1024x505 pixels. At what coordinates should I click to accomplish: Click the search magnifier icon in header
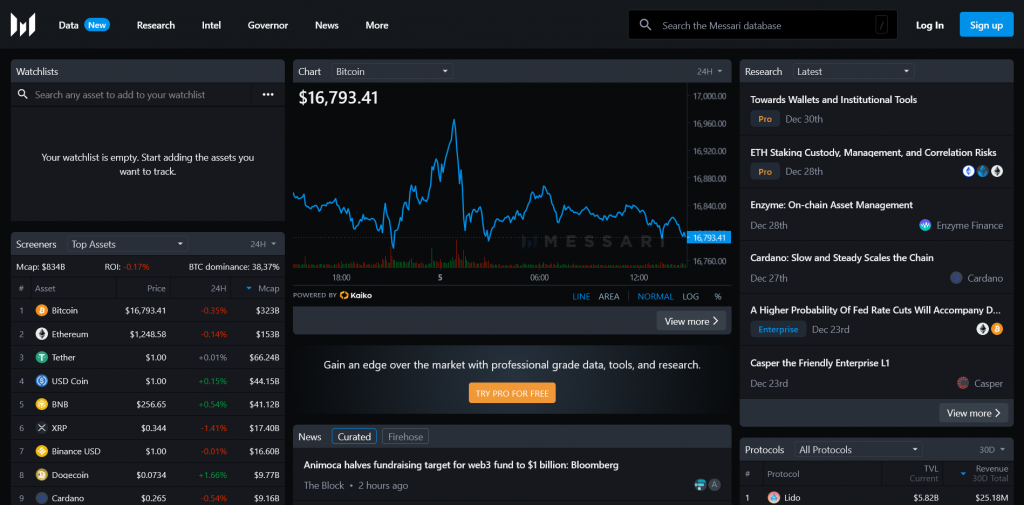click(x=645, y=25)
